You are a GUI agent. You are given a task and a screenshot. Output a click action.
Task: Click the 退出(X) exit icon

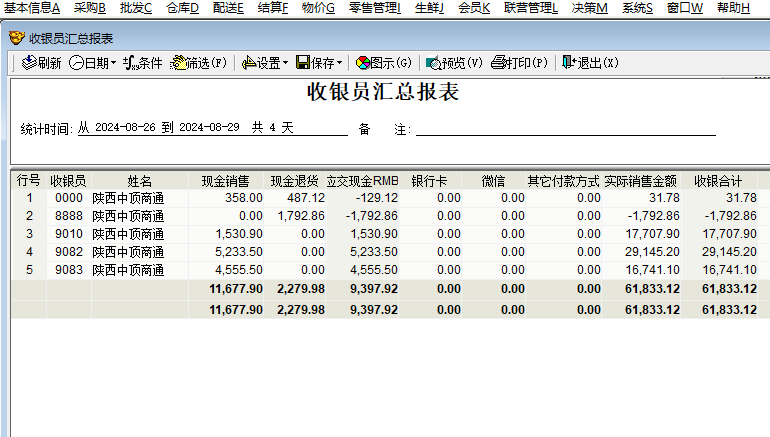tap(569, 63)
